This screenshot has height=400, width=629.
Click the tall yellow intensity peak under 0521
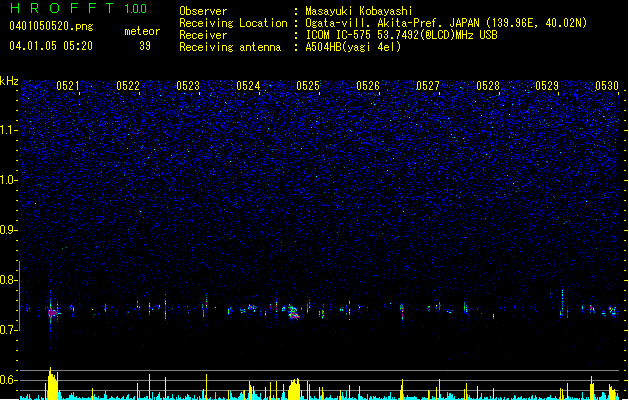(52, 383)
